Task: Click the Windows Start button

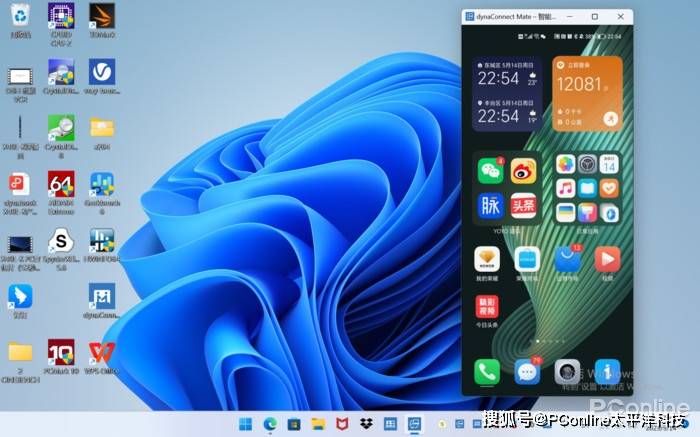Action: tap(247, 424)
